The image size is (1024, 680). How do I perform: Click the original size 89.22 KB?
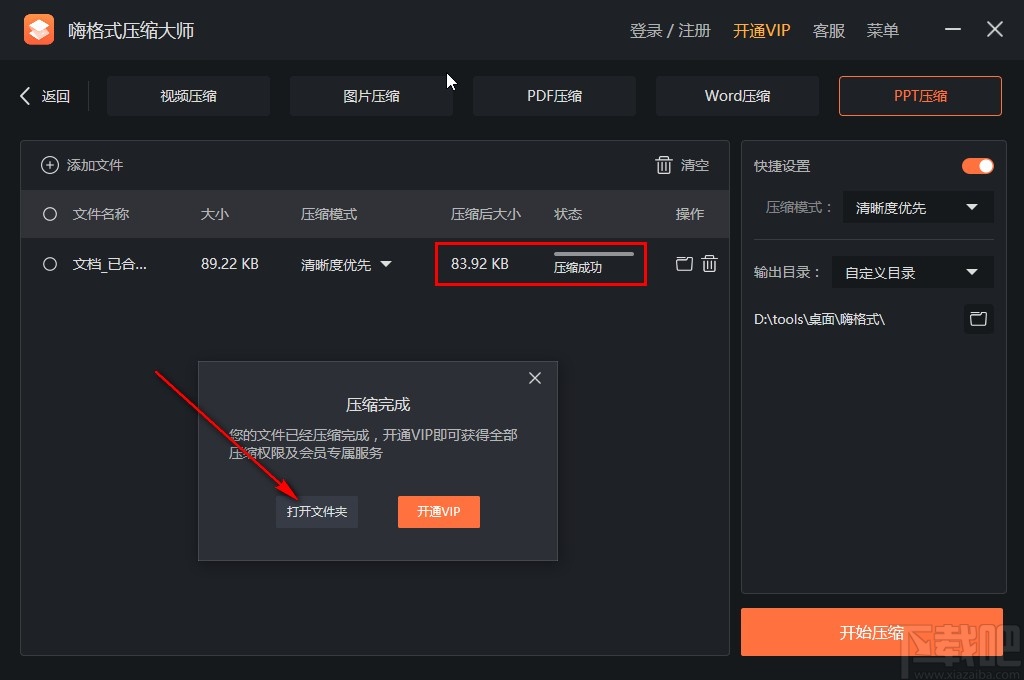[x=230, y=264]
